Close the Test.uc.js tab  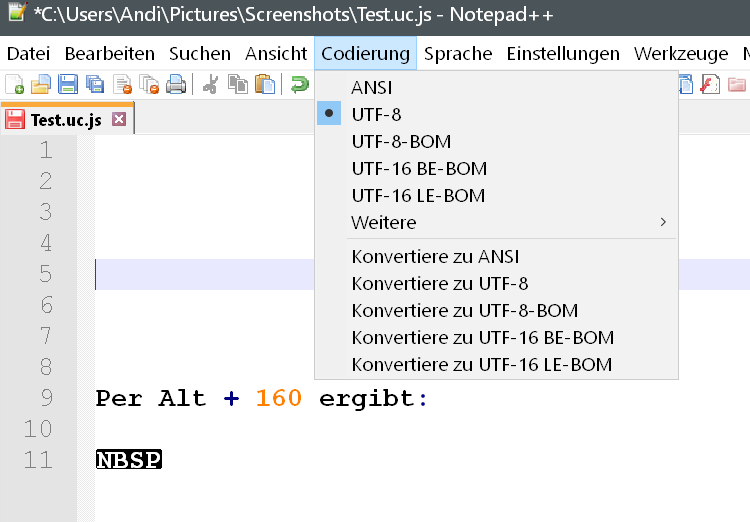[x=119, y=120]
